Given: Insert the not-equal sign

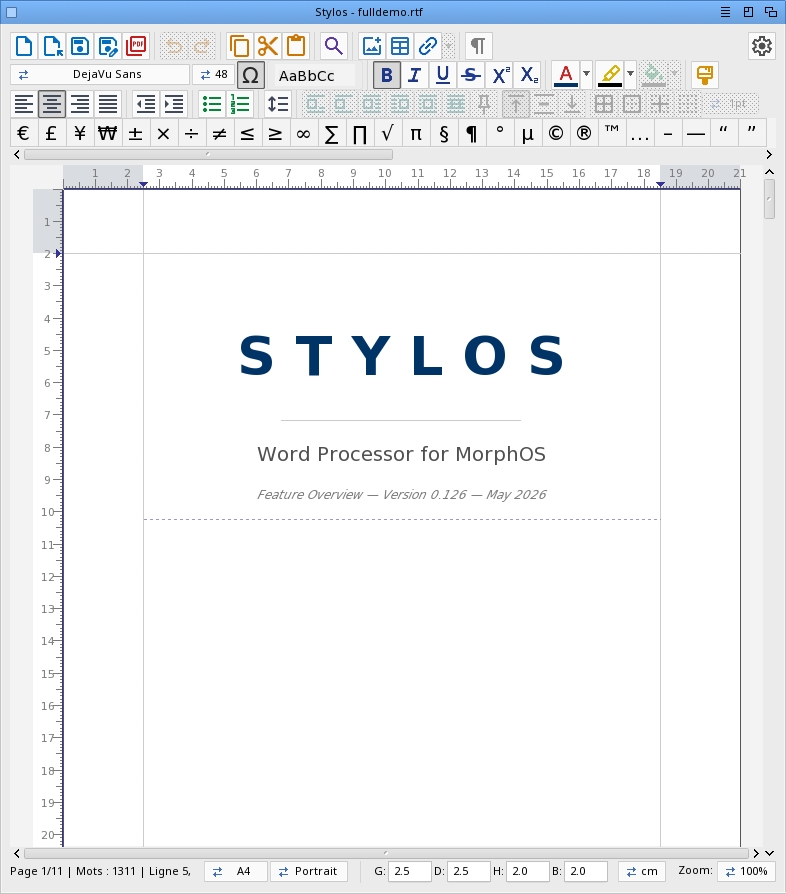Looking at the screenshot, I should point(219,133).
